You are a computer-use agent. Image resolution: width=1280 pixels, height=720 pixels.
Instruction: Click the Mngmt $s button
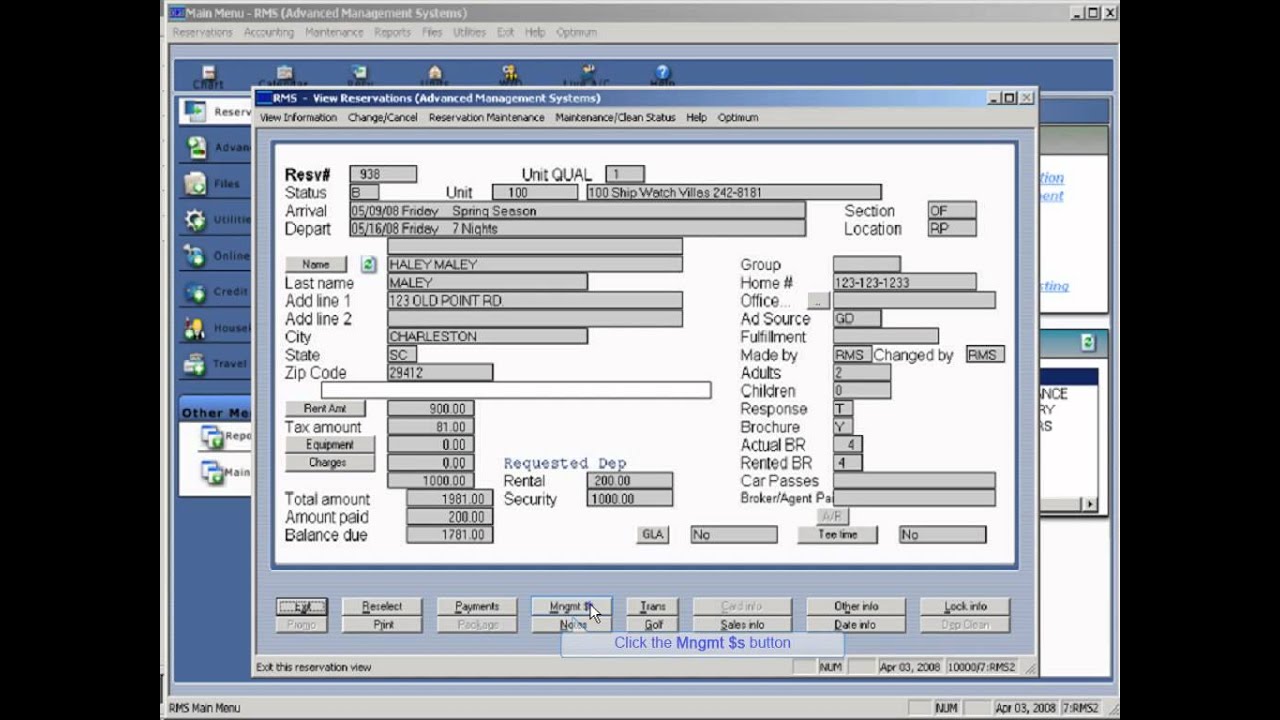(x=571, y=606)
